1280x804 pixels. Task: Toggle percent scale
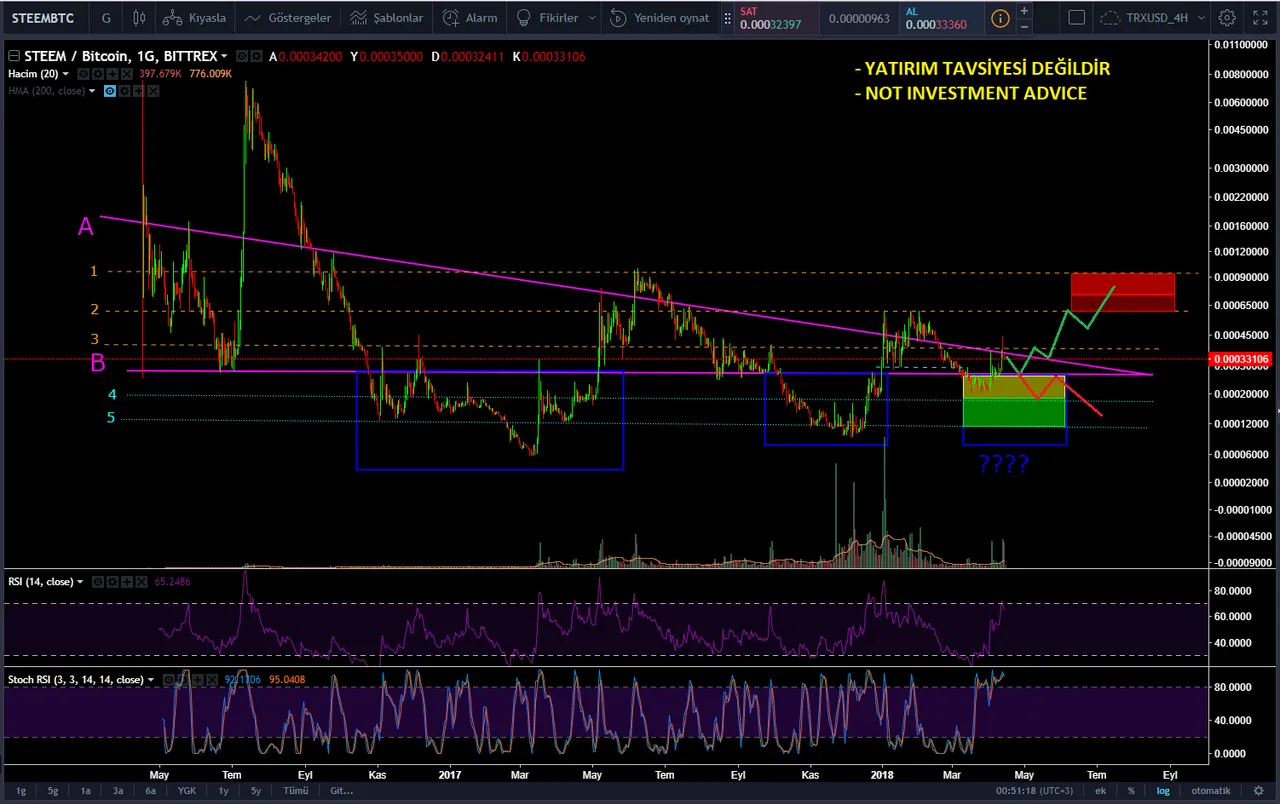point(1131,790)
